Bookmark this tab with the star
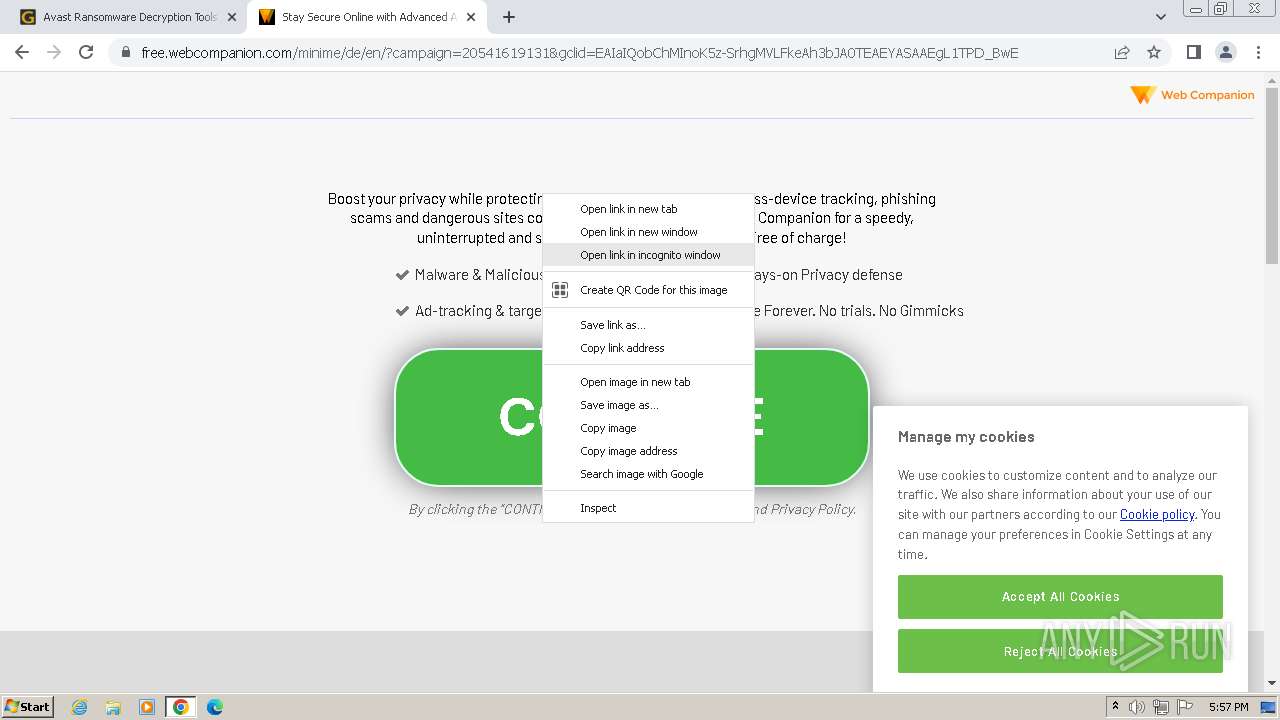Screen dimensions: 1280x720 [1154, 53]
